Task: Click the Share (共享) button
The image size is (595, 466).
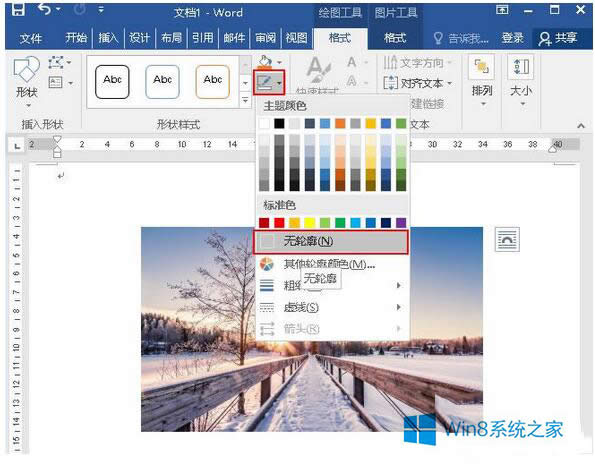Action: tap(559, 38)
